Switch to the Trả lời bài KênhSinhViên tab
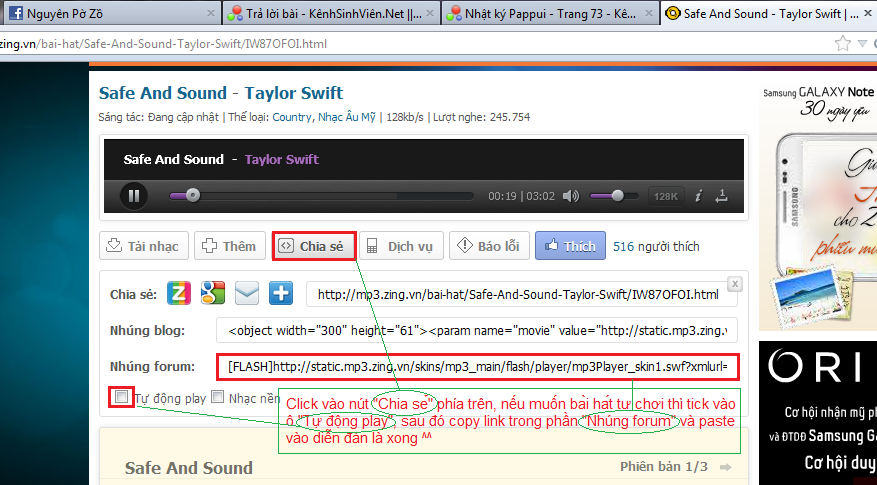This screenshot has height=485, width=877. pos(330,13)
